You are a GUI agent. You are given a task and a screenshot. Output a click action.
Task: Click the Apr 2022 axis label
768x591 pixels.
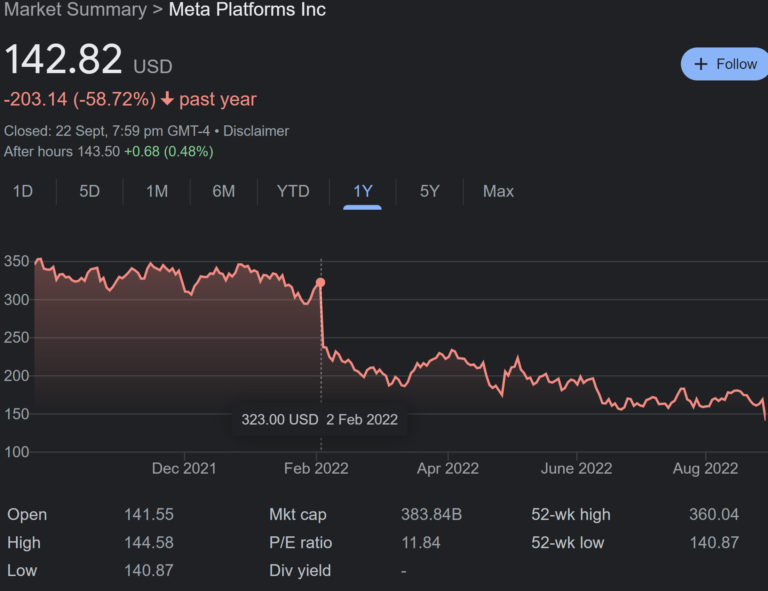(448, 468)
